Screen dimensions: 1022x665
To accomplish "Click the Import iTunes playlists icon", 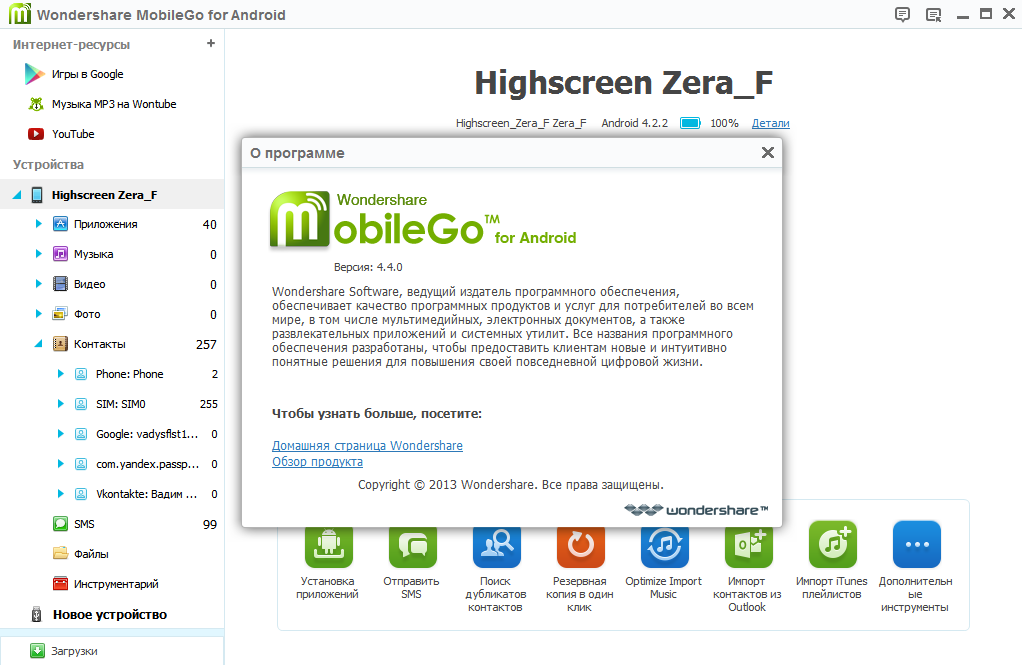I will coord(832,546).
